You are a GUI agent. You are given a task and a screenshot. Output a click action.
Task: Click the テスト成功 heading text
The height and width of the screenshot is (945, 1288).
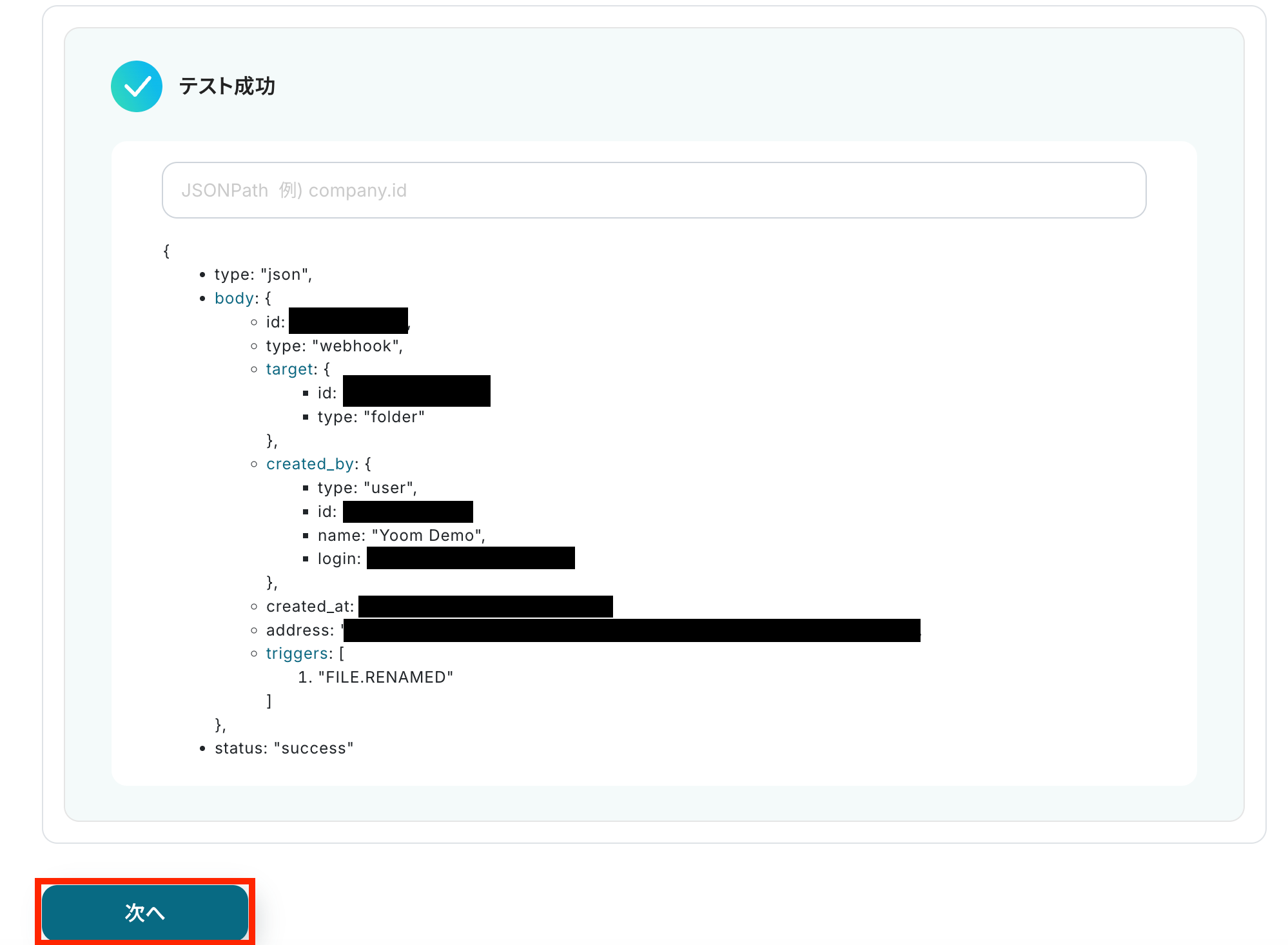[x=227, y=86]
